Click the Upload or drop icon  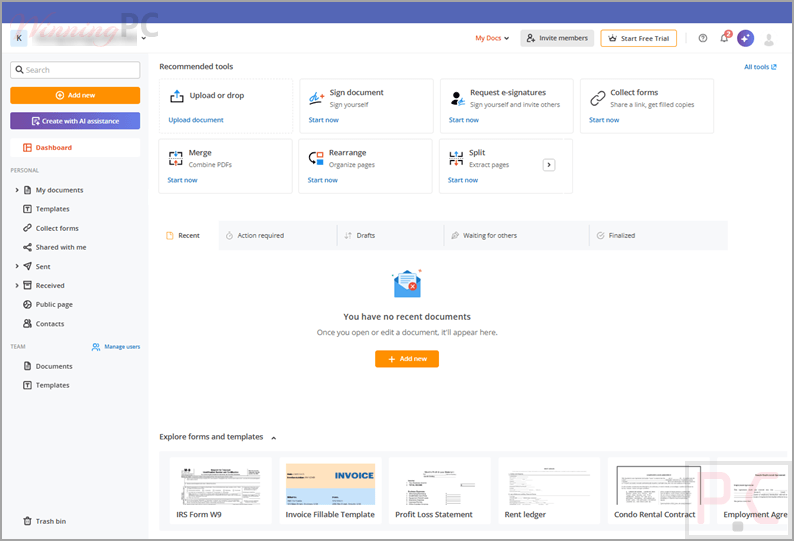(177, 96)
